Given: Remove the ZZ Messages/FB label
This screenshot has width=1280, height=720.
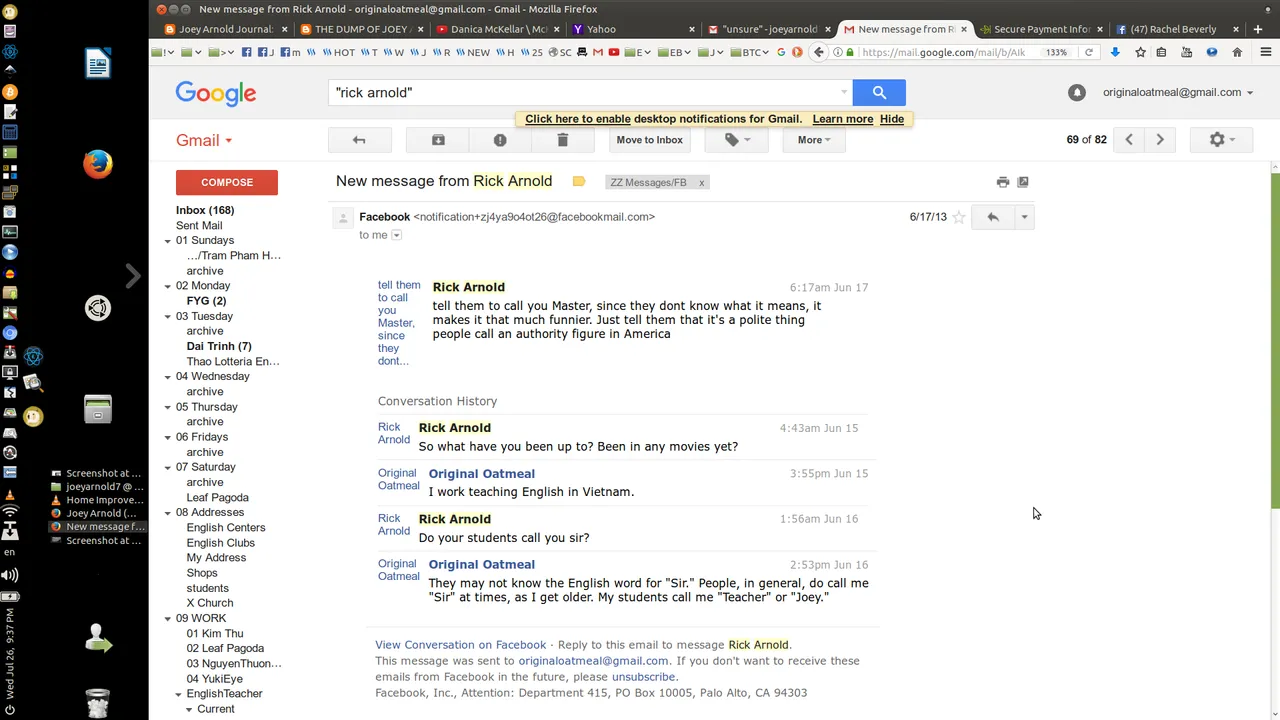Looking at the screenshot, I should coord(701,183).
